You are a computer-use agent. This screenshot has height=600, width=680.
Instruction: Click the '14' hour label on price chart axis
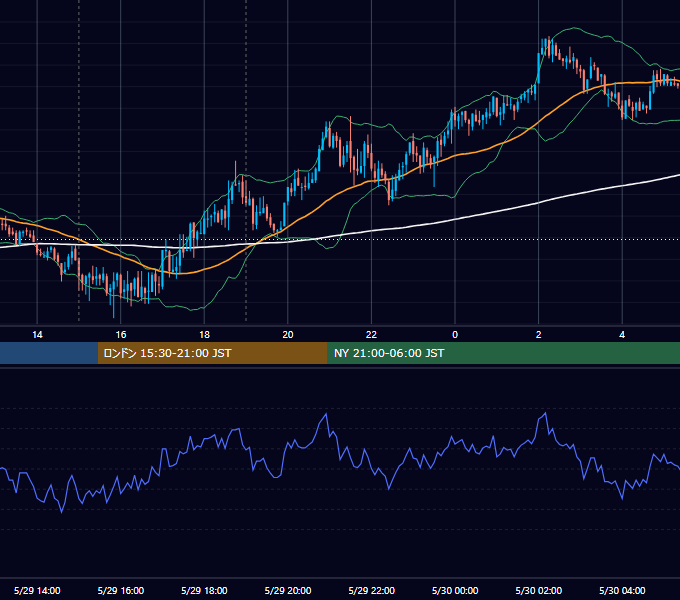point(37,335)
